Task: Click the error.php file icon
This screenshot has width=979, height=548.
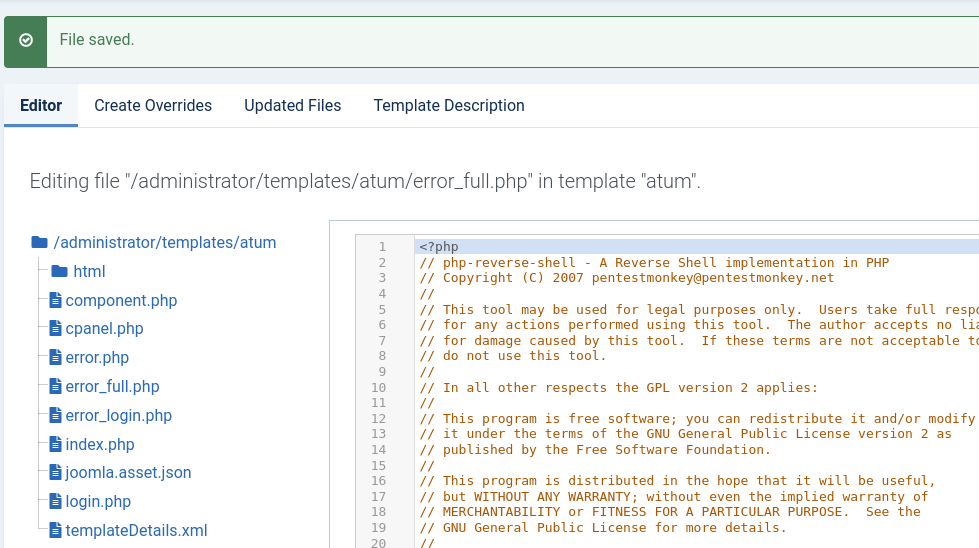Action: (56, 358)
